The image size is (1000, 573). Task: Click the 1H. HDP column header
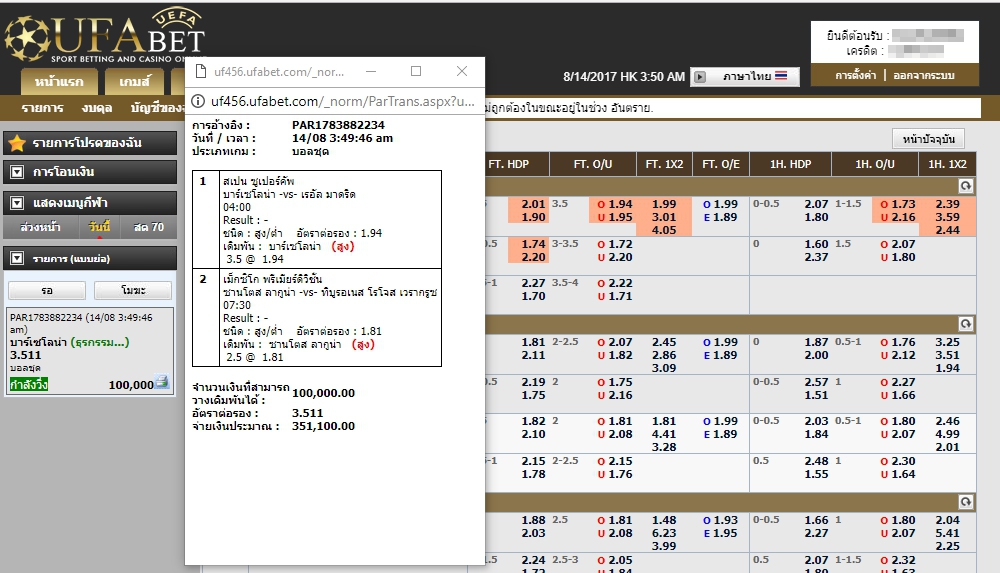pos(790,164)
